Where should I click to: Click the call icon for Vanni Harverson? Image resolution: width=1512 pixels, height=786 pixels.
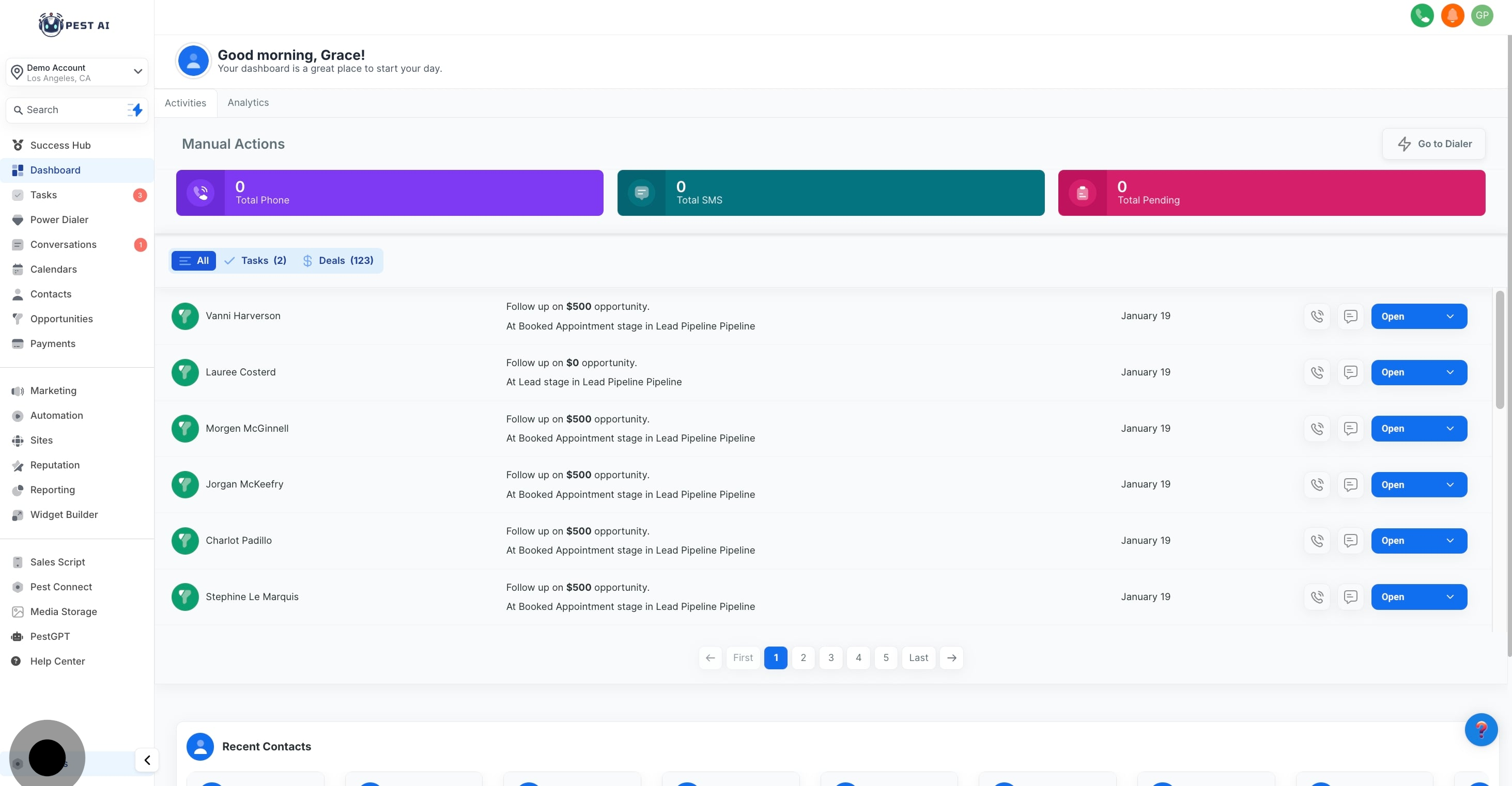1317,316
